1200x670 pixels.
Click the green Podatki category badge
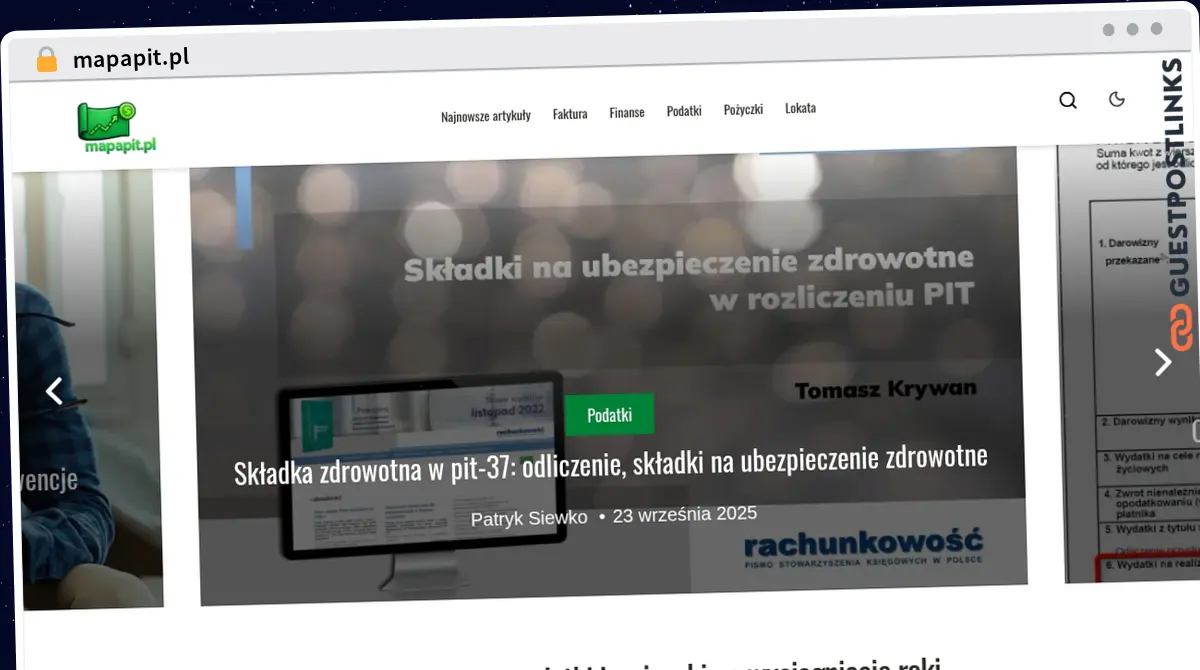(x=610, y=415)
